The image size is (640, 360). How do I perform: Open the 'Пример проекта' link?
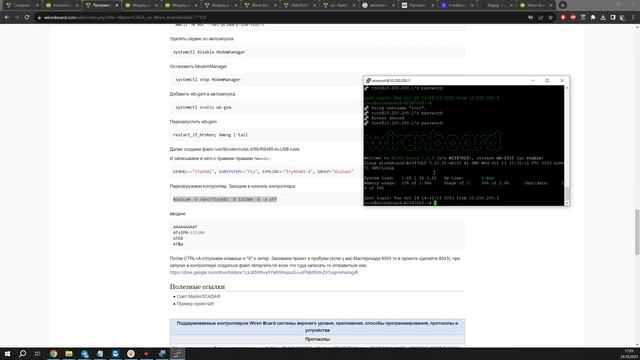[195, 304]
